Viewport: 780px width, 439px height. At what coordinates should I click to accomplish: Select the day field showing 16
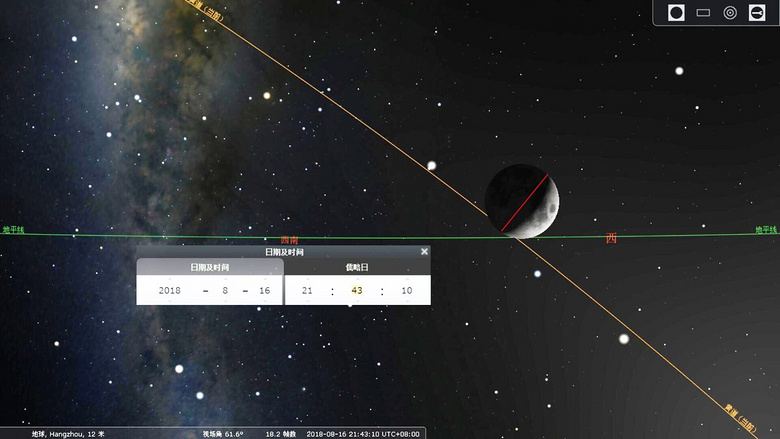(265, 290)
